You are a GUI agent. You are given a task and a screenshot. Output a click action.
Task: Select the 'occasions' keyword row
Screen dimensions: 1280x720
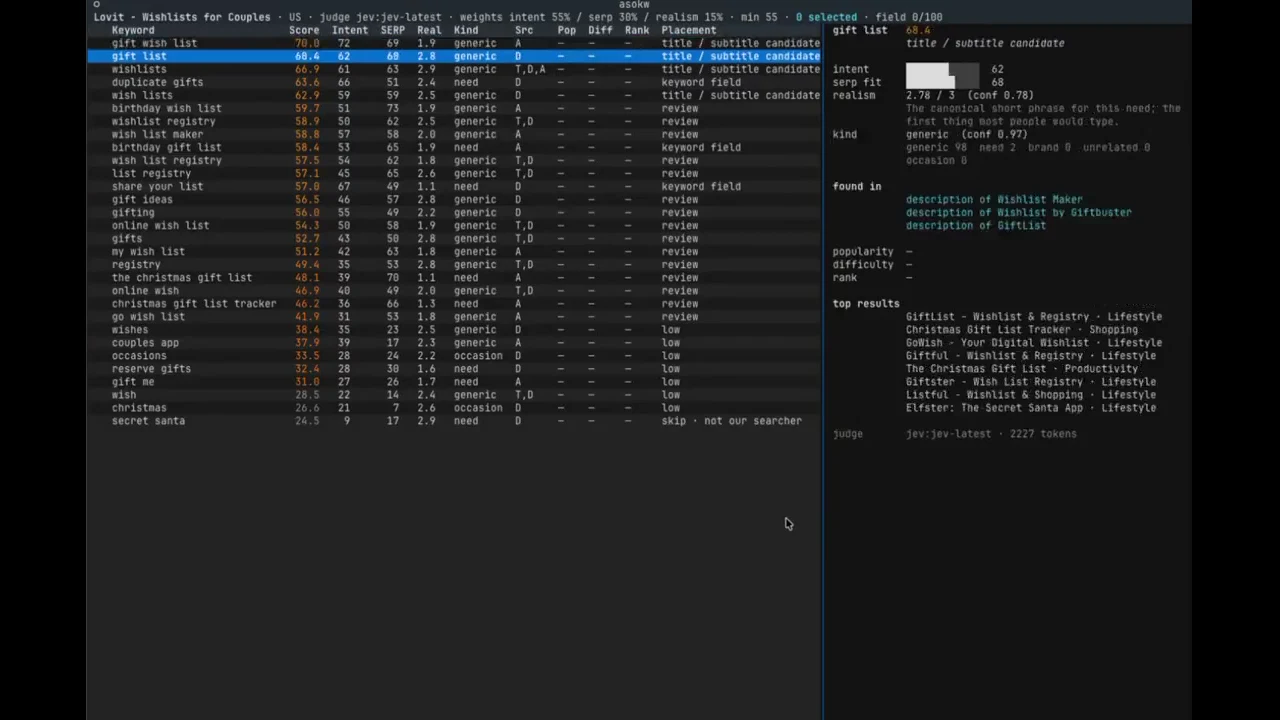pos(454,355)
